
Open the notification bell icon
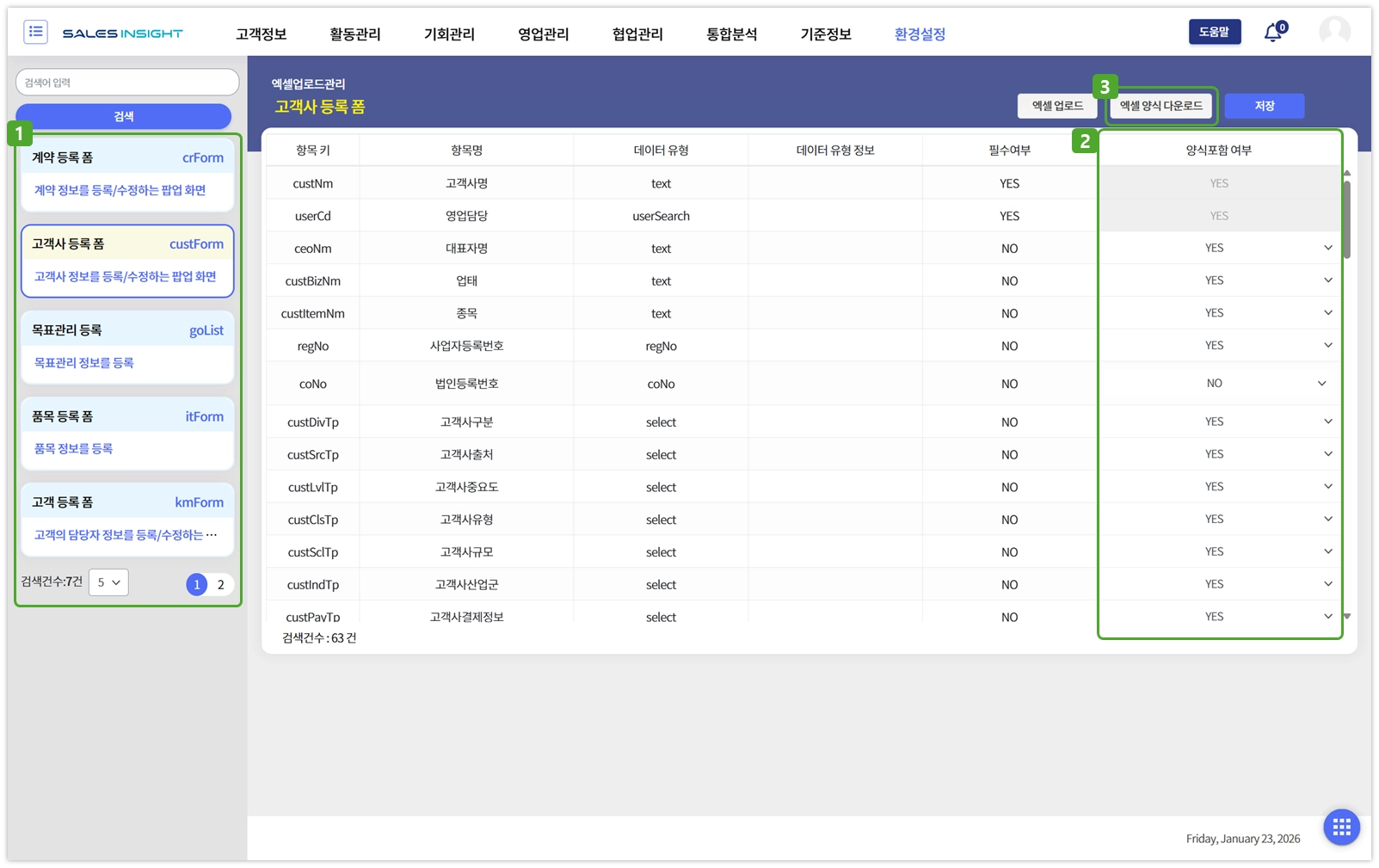pos(1274,33)
